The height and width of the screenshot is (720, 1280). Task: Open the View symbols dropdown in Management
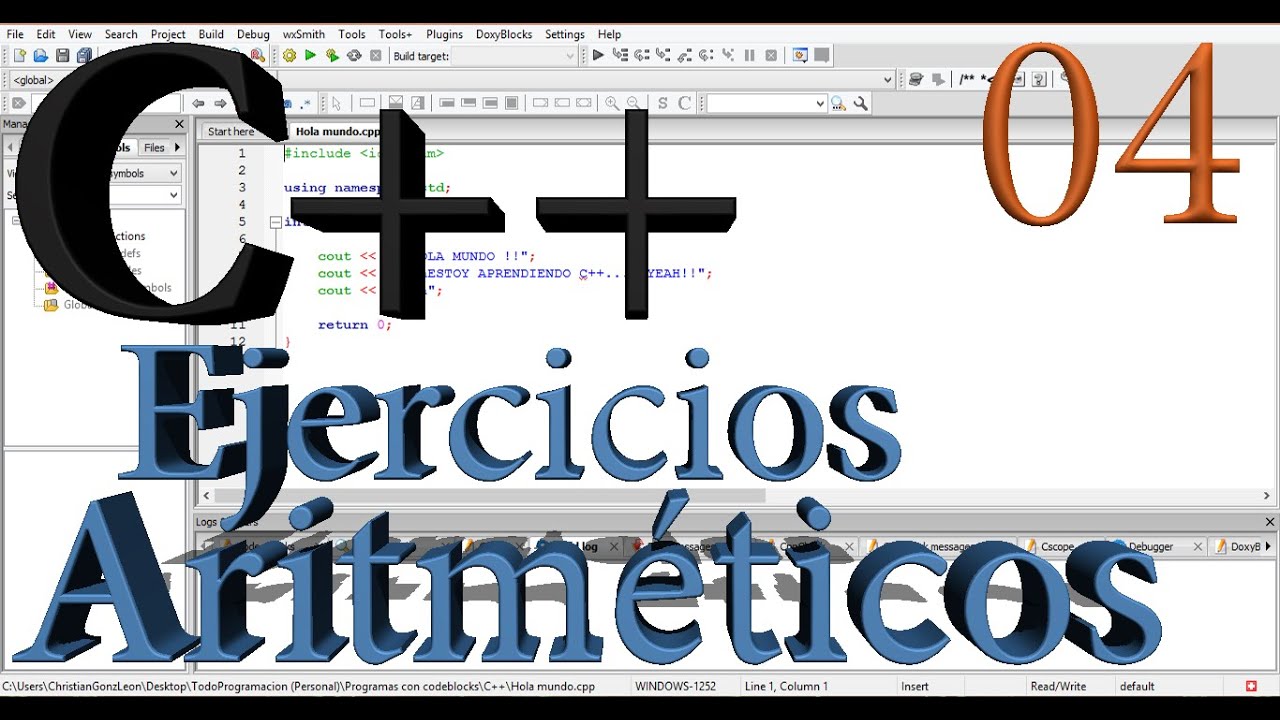coord(174,173)
